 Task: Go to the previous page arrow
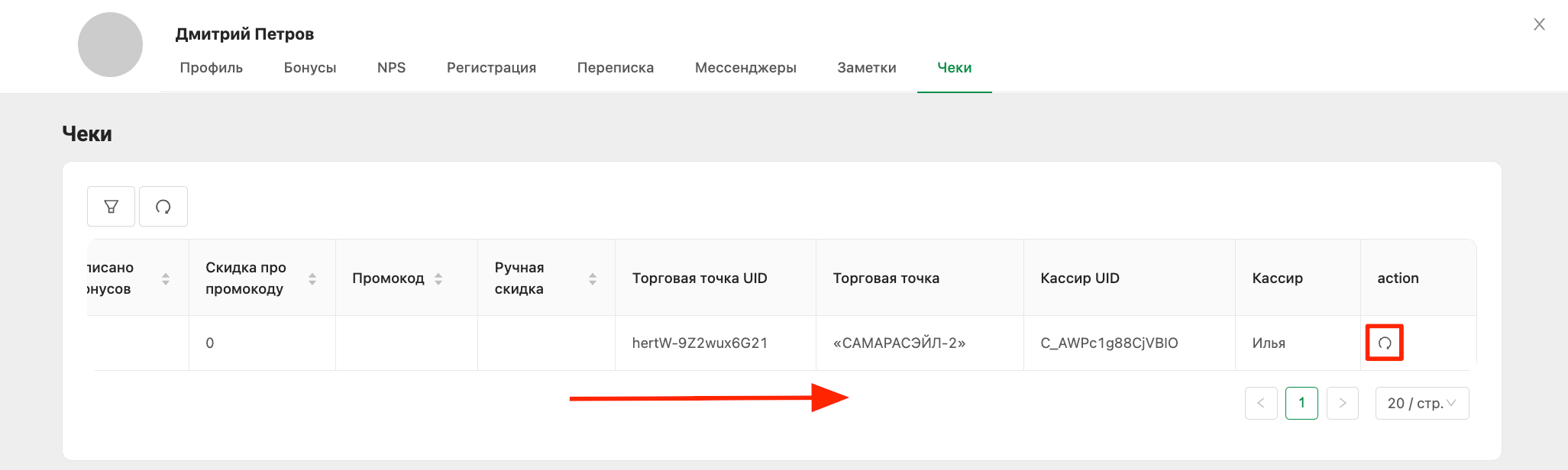point(1261,403)
